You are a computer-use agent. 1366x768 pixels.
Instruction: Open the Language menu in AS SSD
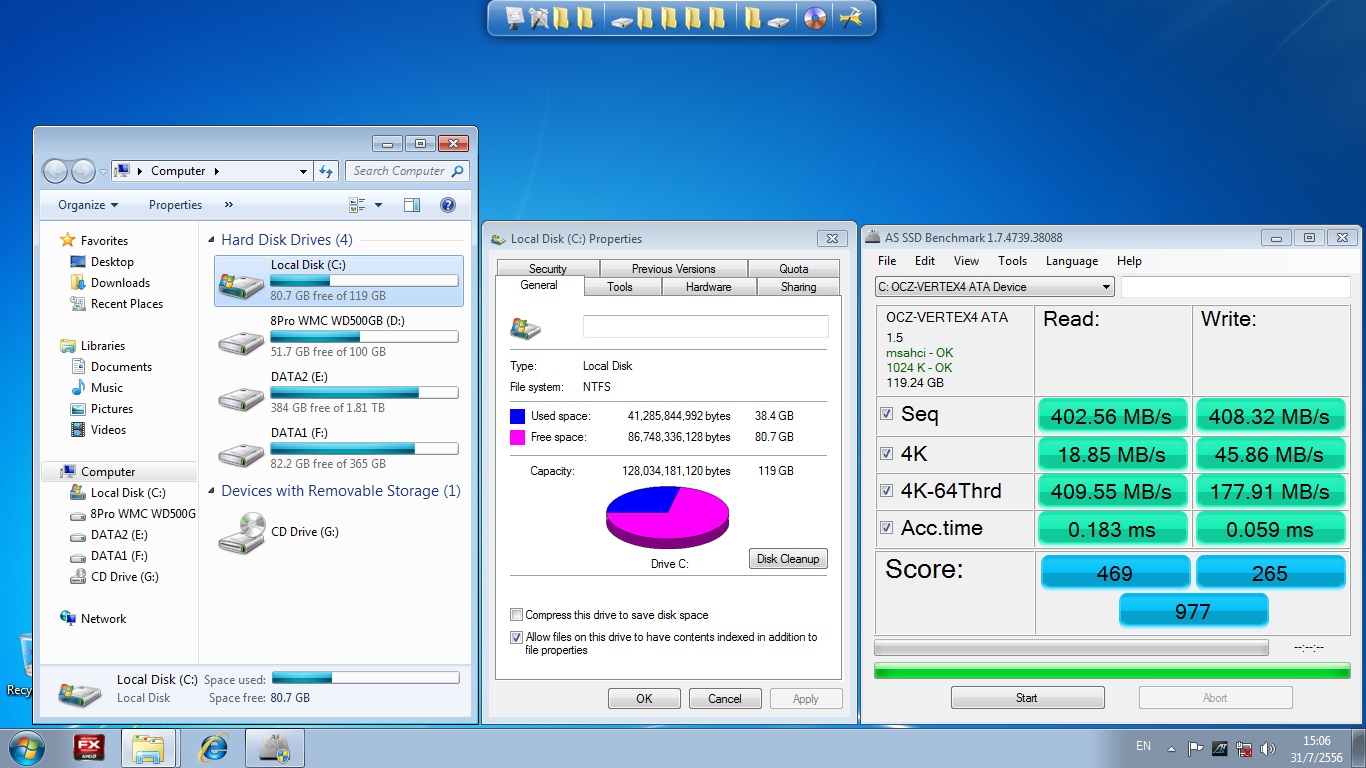pos(1071,261)
